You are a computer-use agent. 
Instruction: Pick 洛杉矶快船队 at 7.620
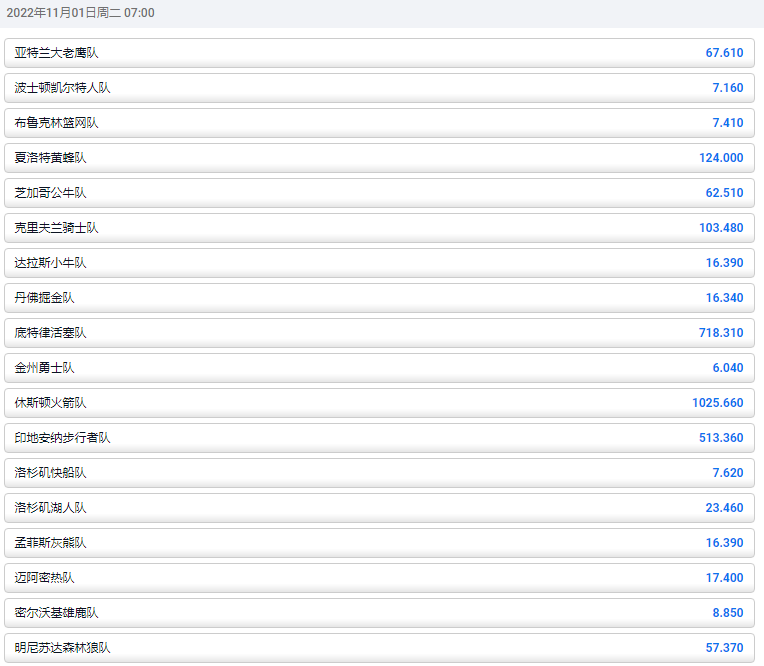[379, 473]
